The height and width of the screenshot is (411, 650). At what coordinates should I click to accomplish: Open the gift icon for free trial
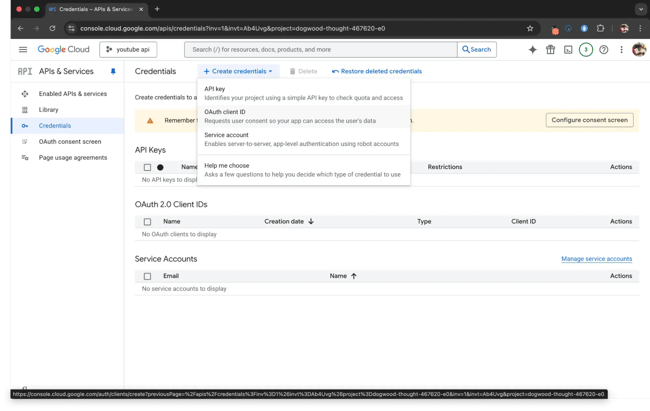pos(550,49)
